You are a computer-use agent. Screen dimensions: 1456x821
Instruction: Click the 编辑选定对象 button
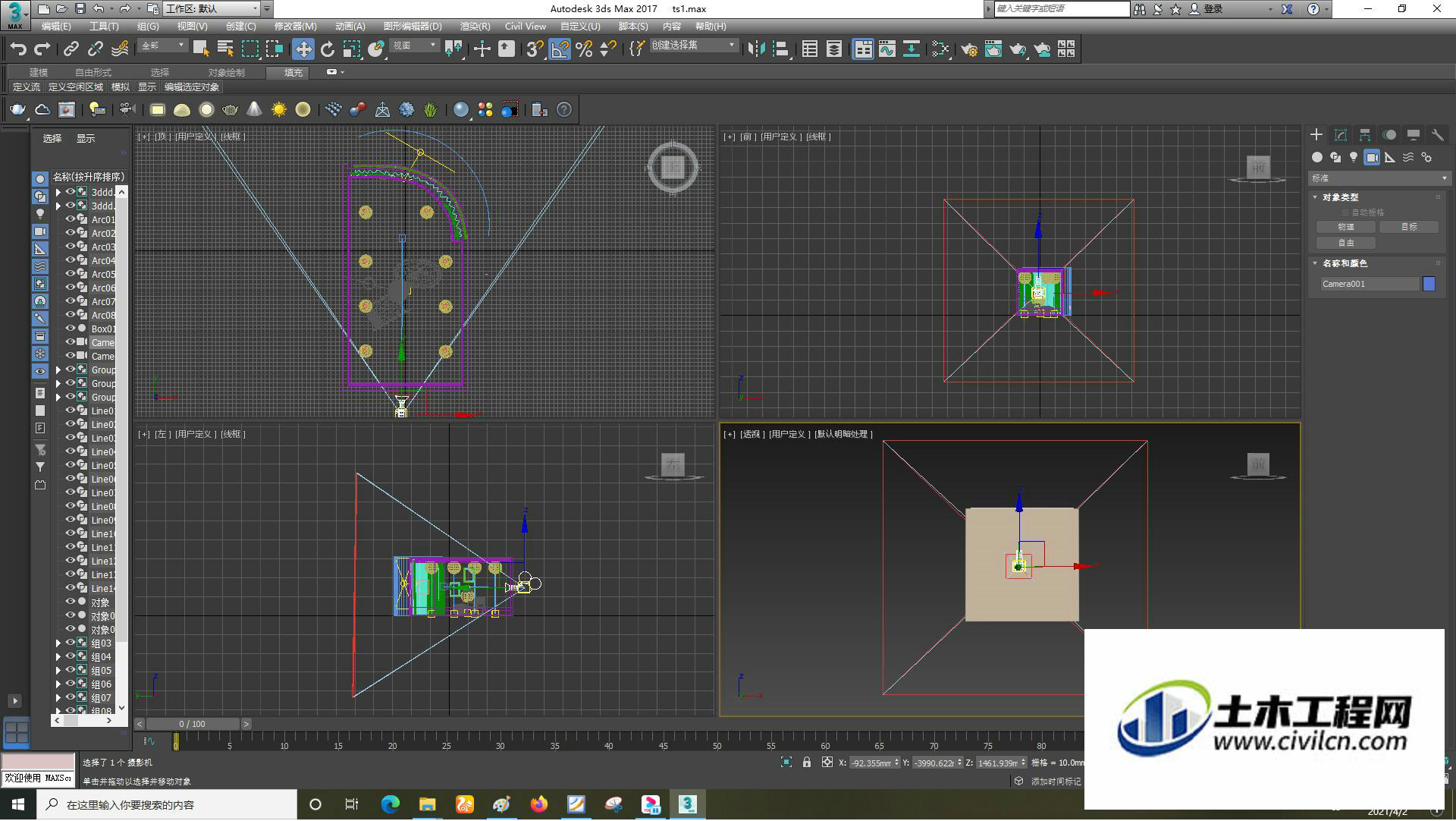click(192, 87)
